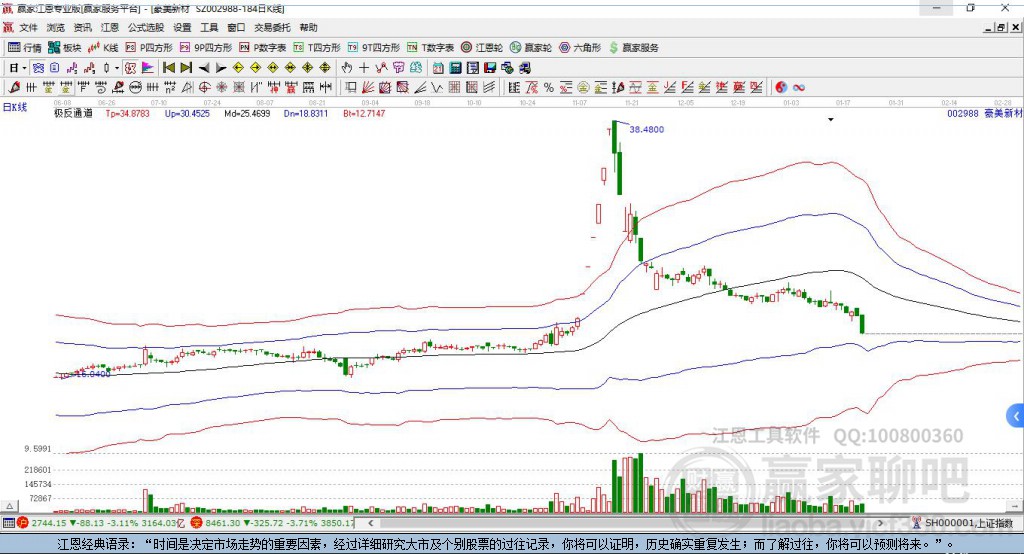Expand the blue side panel arrow
Screen dimensions: 1024x554
[1016, 416]
